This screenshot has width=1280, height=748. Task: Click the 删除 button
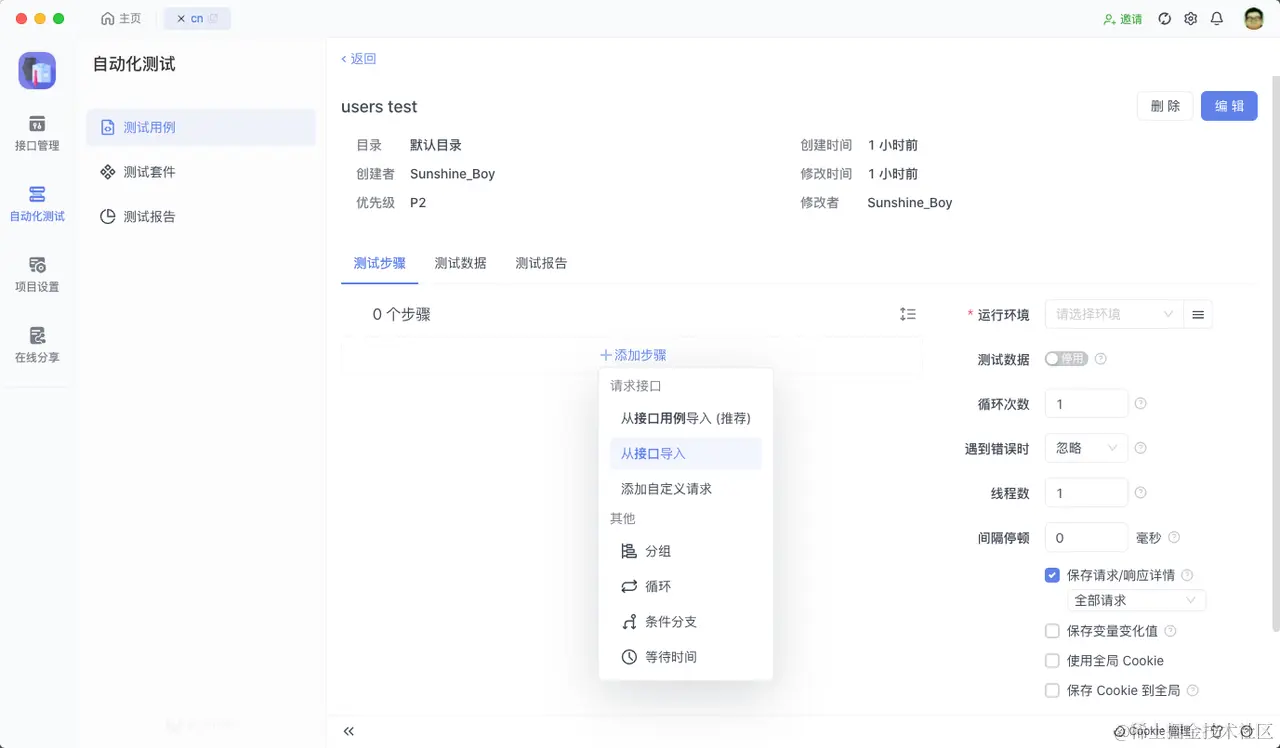(x=1165, y=106)
